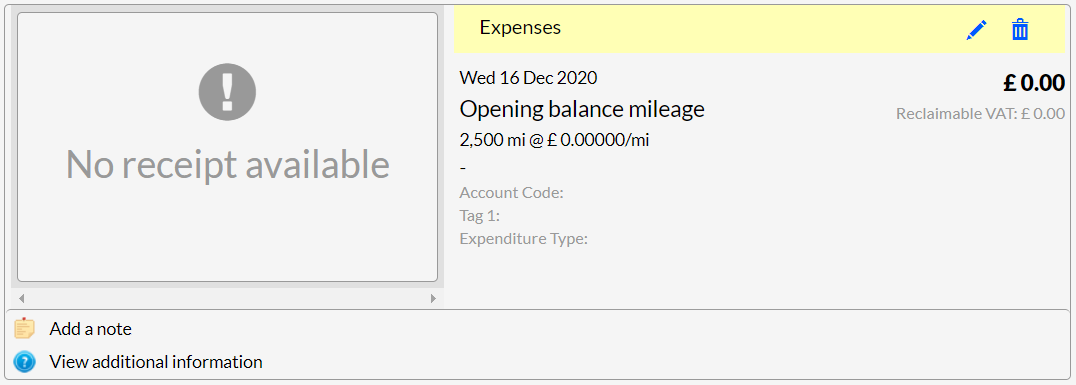Click the Expenditure Type field label
The height and width of the screenshot is (385, 1076).
524,240
